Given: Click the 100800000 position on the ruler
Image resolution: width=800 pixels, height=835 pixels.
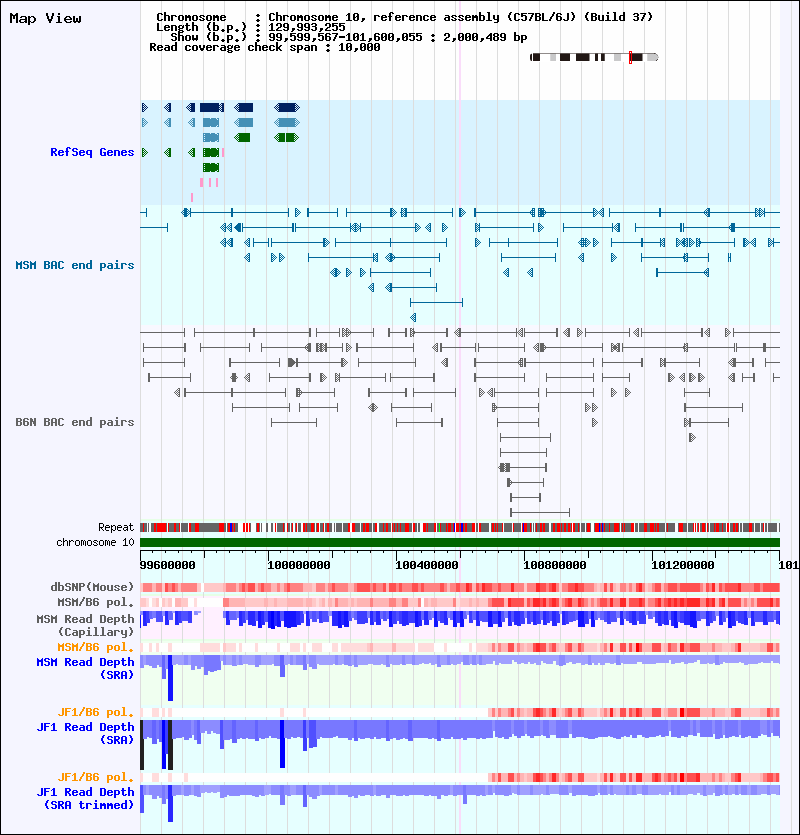Looking at the screenshot, I should 554,565.
